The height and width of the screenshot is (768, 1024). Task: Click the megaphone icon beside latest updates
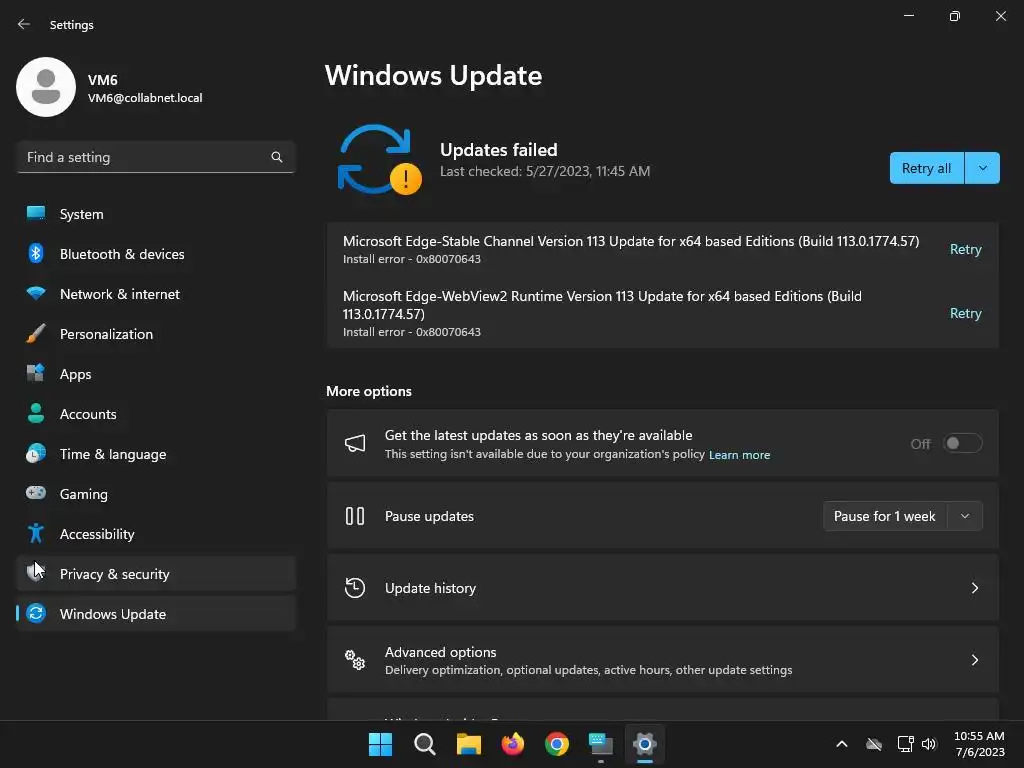click(355, 443)
